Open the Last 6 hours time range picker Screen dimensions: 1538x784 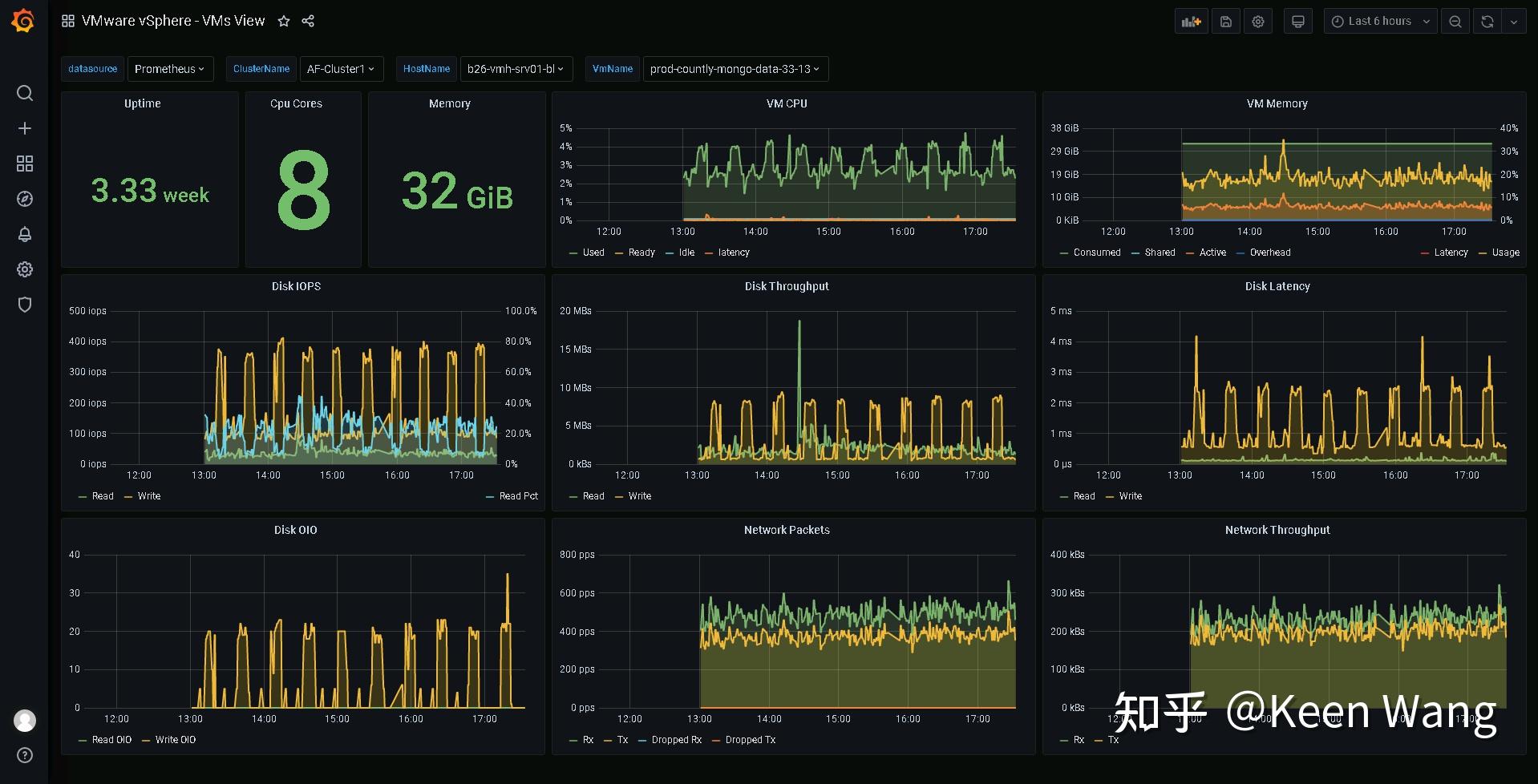[x=1379, y=21]
